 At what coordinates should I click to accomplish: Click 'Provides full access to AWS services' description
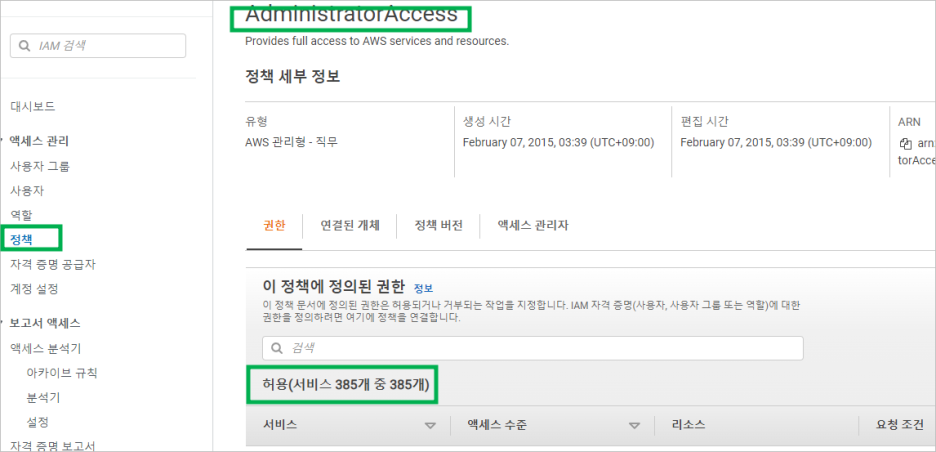pos(377,42)
